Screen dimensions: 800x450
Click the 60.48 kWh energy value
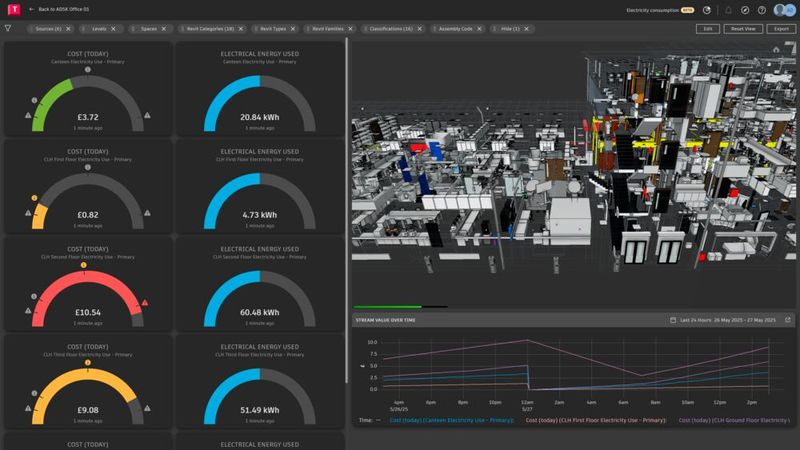260,313
